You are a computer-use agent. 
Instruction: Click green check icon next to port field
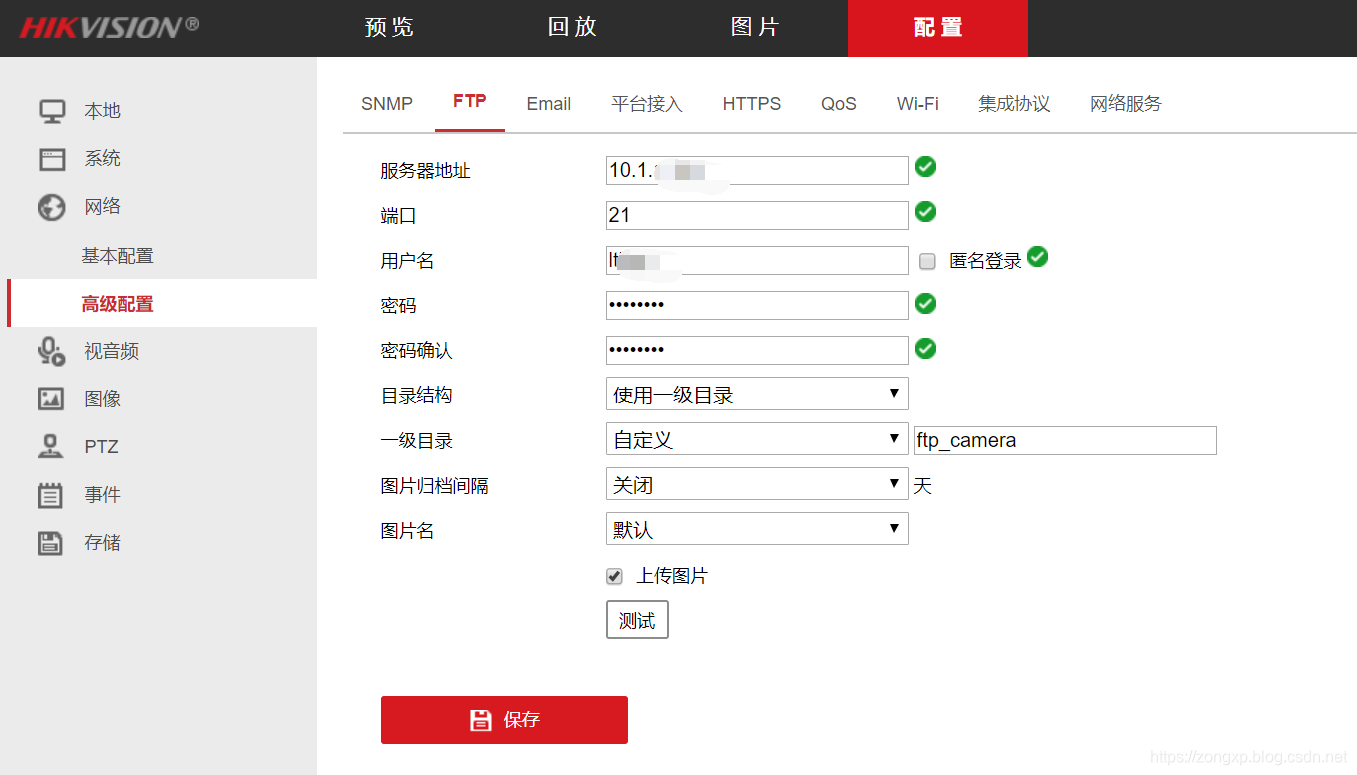tap(926, 212)
